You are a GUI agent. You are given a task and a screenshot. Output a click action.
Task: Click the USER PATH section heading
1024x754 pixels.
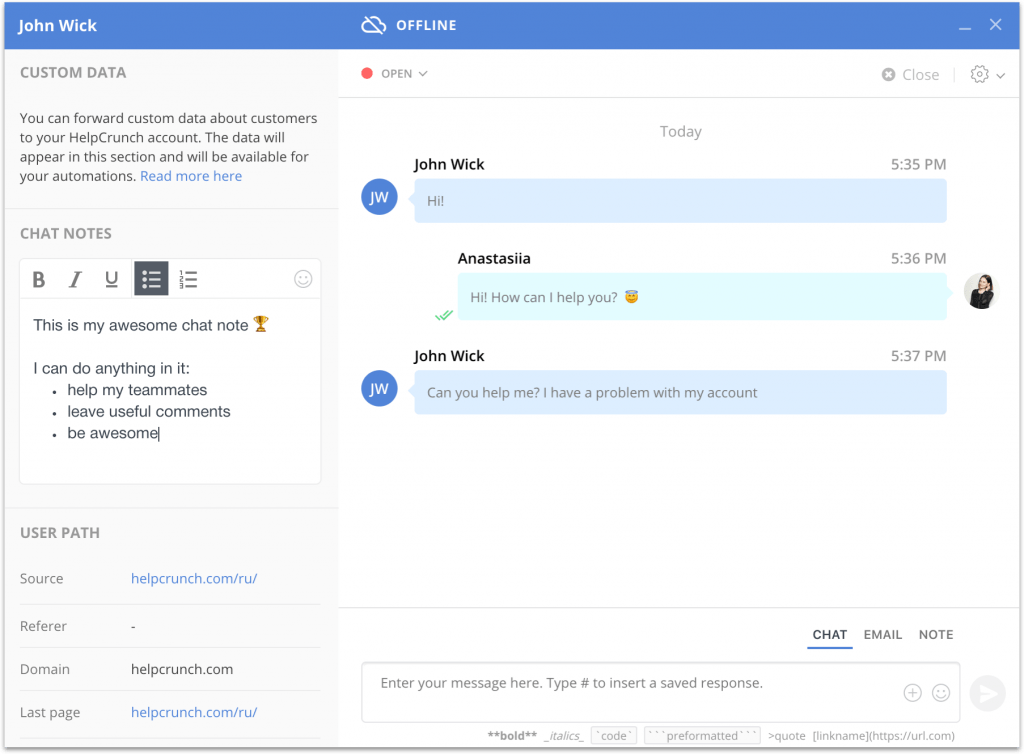(60, 533)
